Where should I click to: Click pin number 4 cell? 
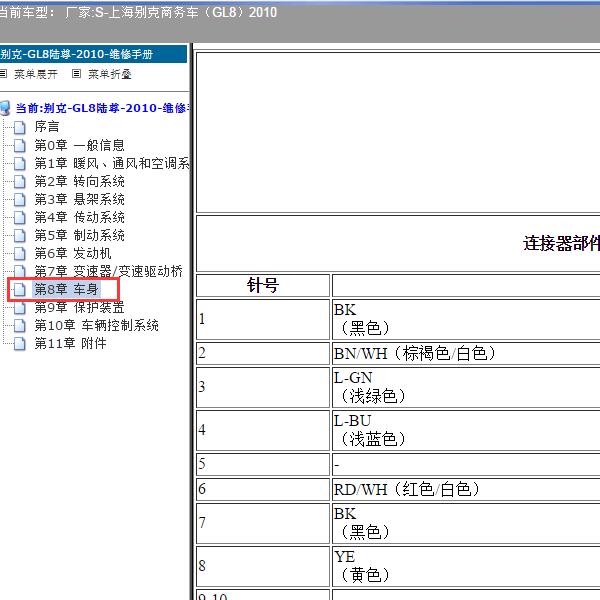pyautogui.click(x=263, y=430)
